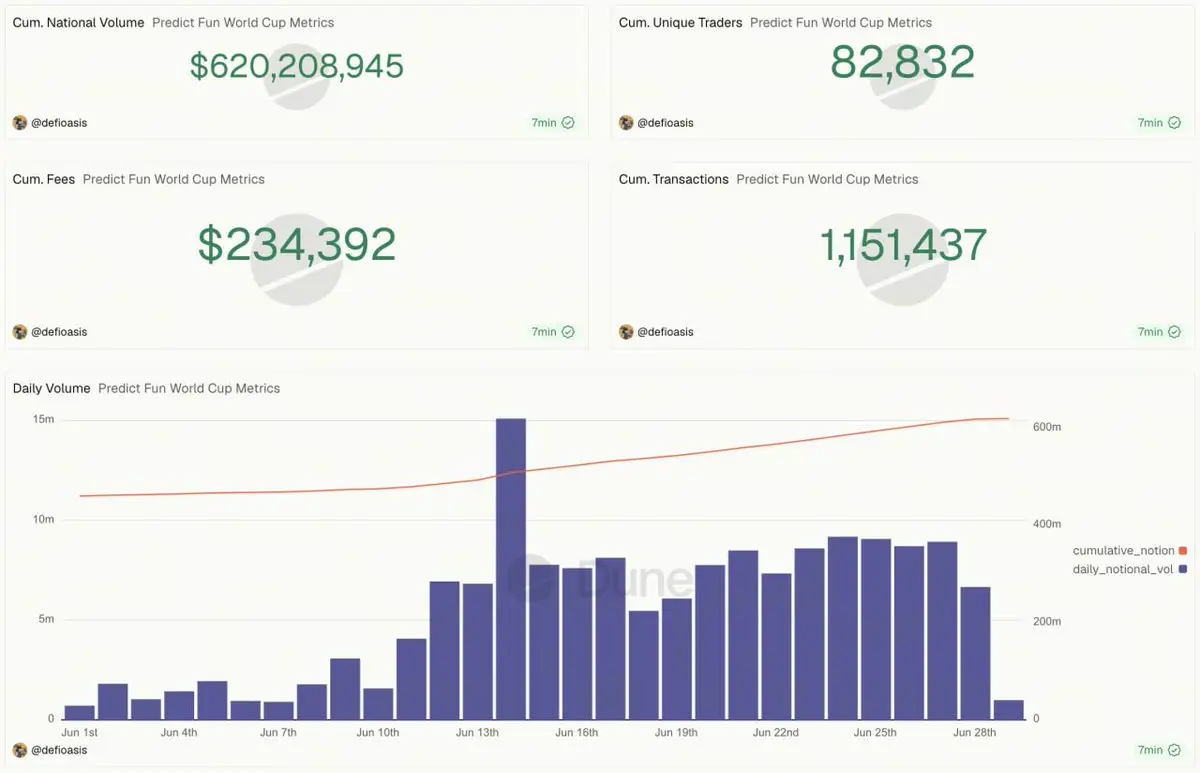1200x773 pixels.
Task: Toggle cumulative_notion legend color swatch
Action: [1183, 551]
